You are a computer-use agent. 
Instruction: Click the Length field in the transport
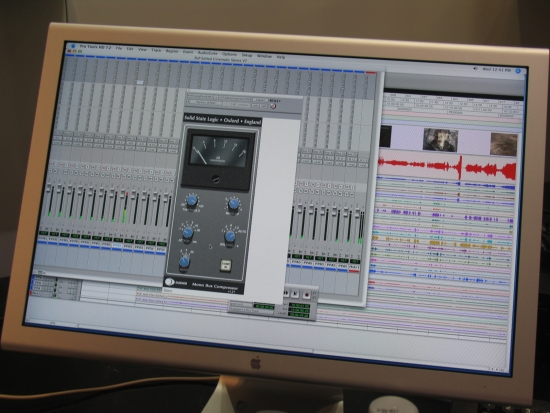coord(298,315)
